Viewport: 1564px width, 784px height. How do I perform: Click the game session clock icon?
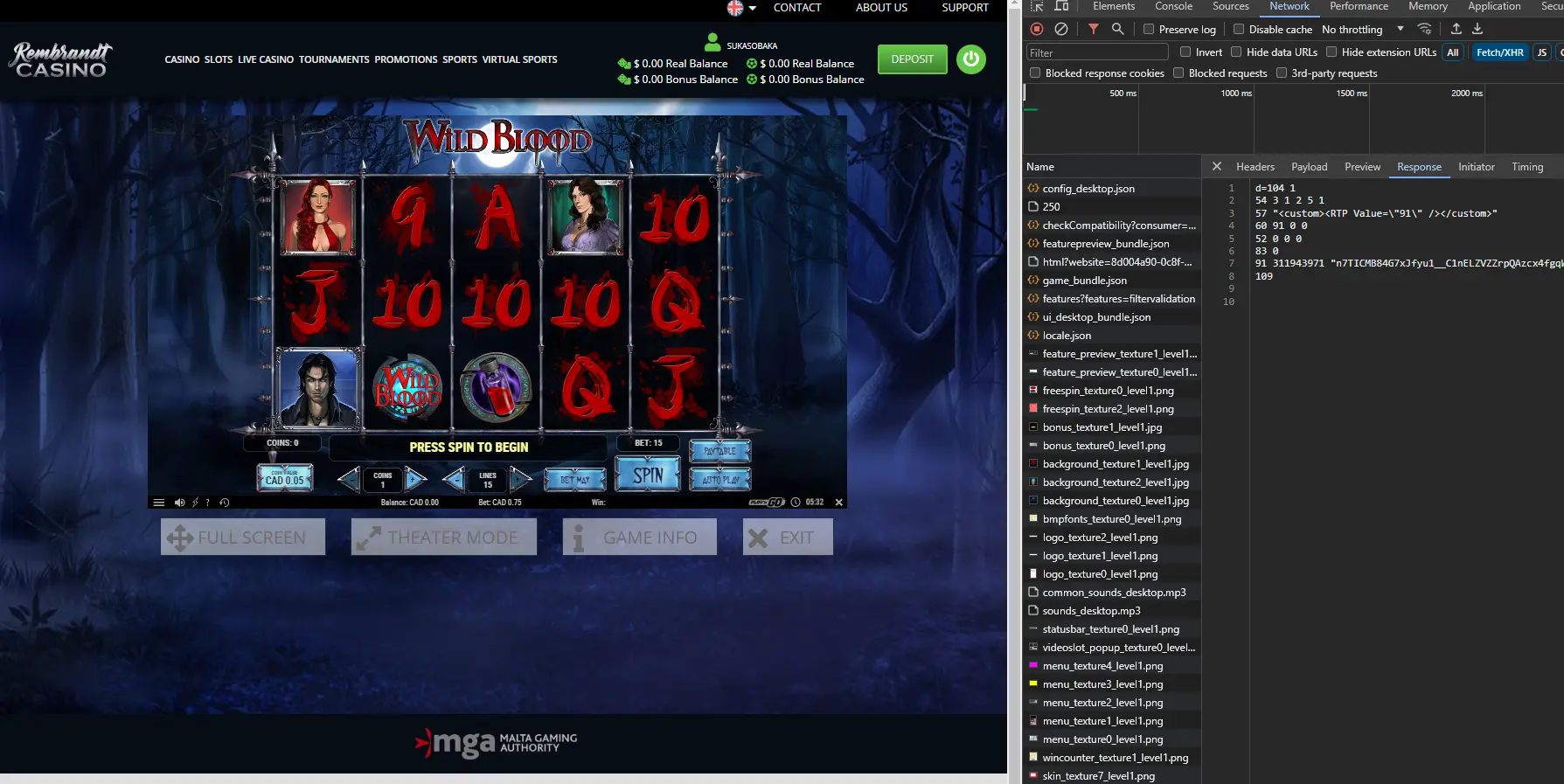(796, 503)
